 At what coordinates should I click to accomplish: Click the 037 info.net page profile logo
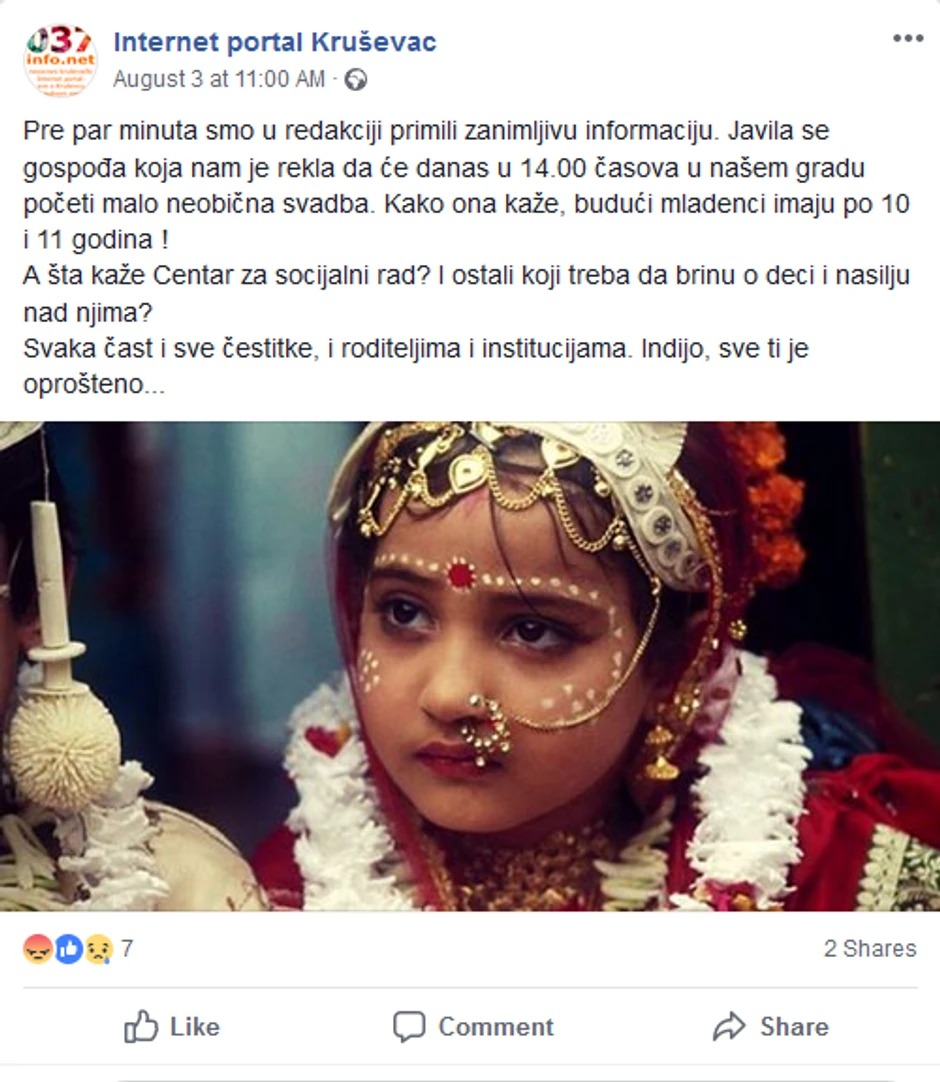(x=60, y=60)
